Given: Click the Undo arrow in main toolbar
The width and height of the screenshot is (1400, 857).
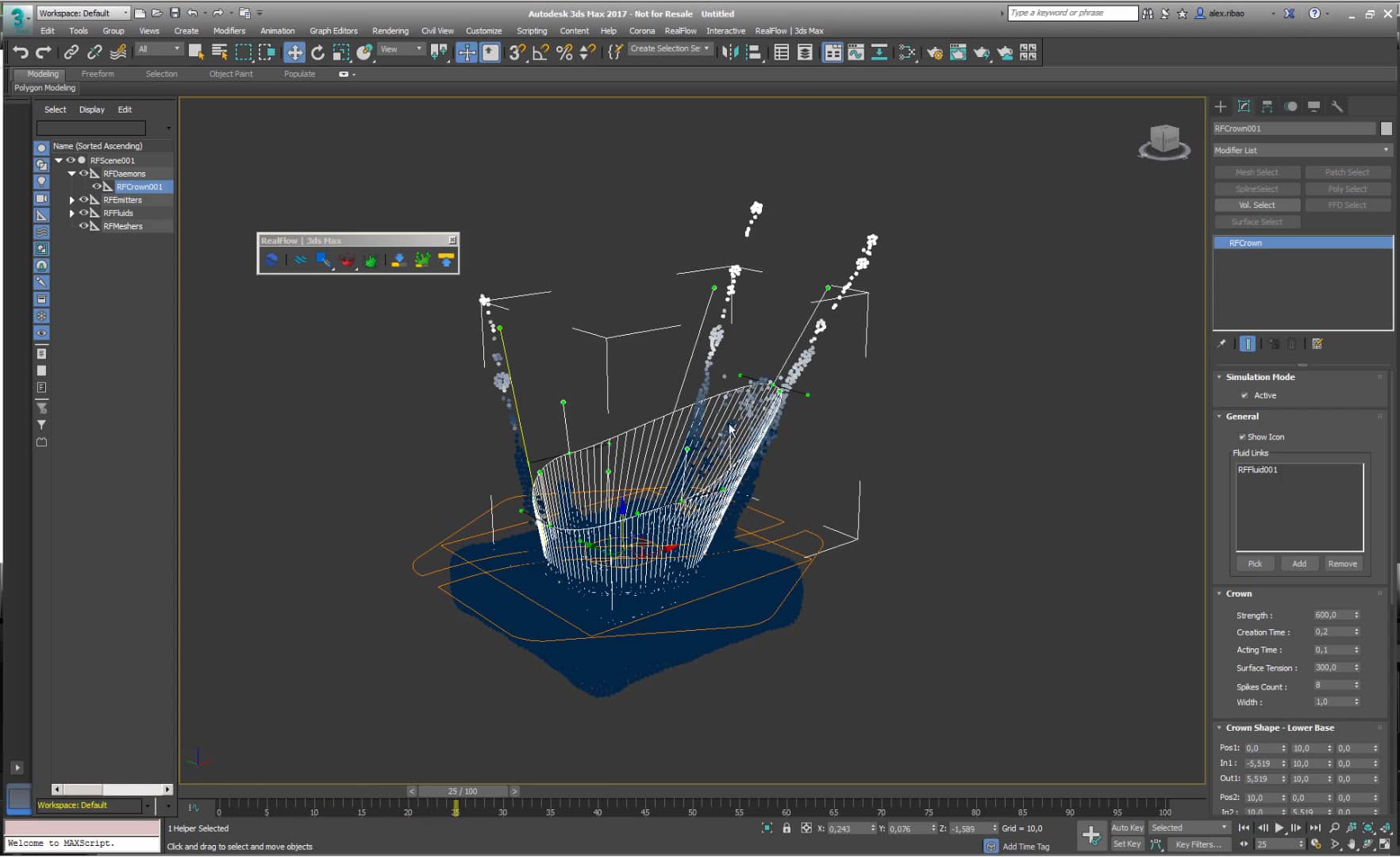Looking at the screenshot, I should (21, 52).
